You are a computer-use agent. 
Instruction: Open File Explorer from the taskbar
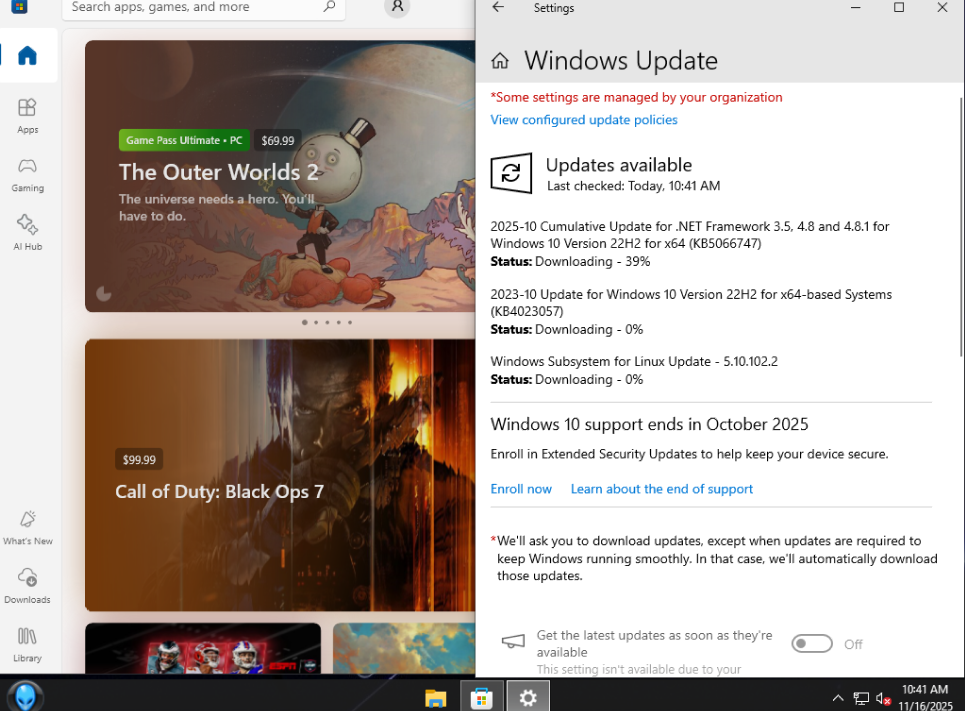435,697
